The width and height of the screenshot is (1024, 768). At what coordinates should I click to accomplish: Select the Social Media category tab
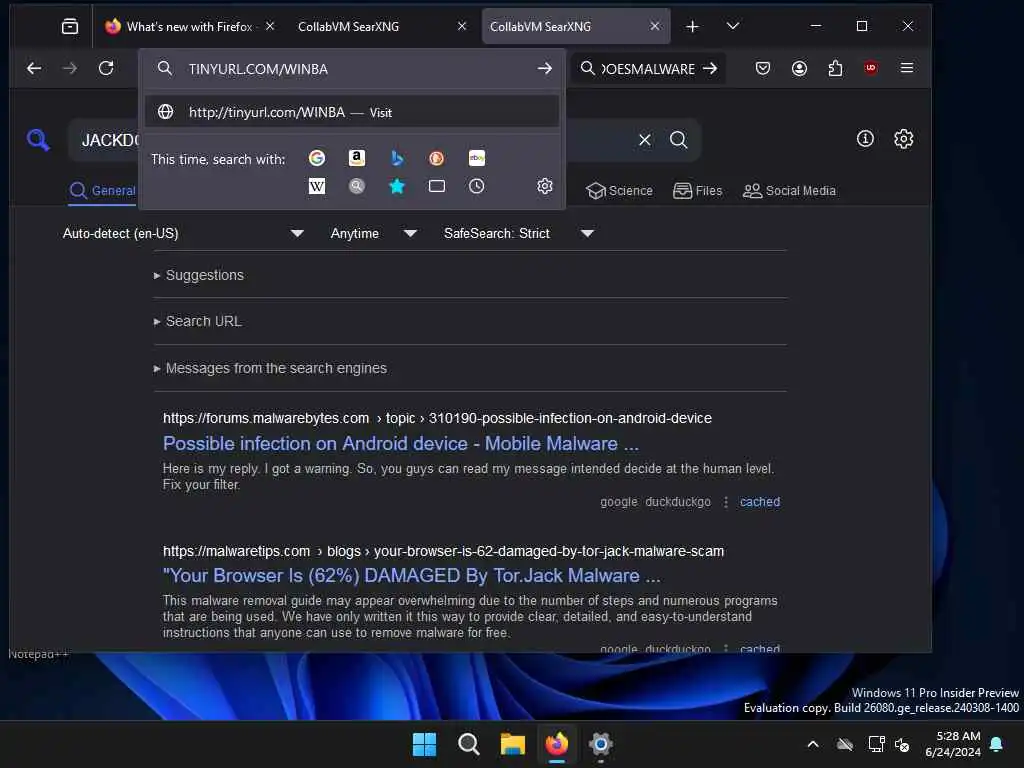coord(789,191)
